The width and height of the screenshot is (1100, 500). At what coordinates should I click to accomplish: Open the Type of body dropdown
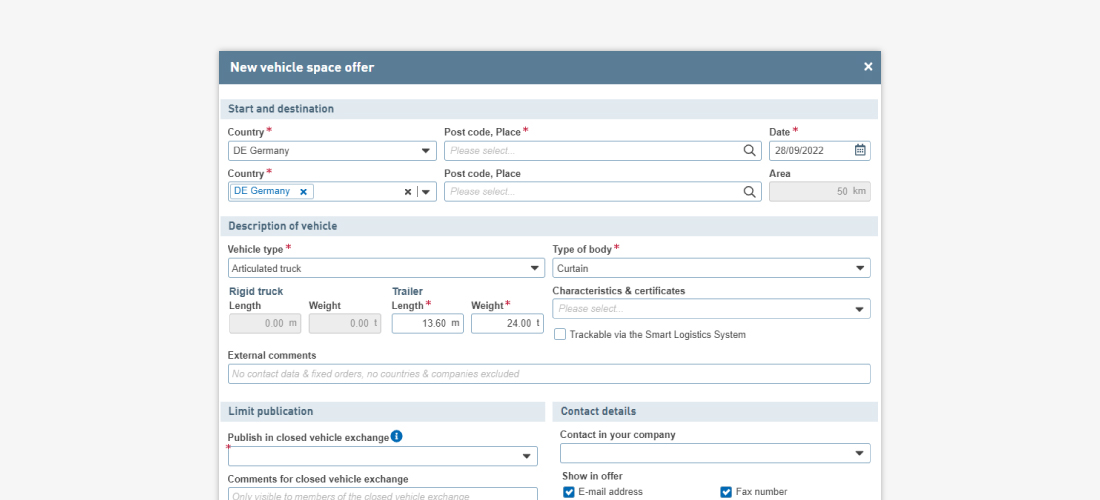coord(860,269)
